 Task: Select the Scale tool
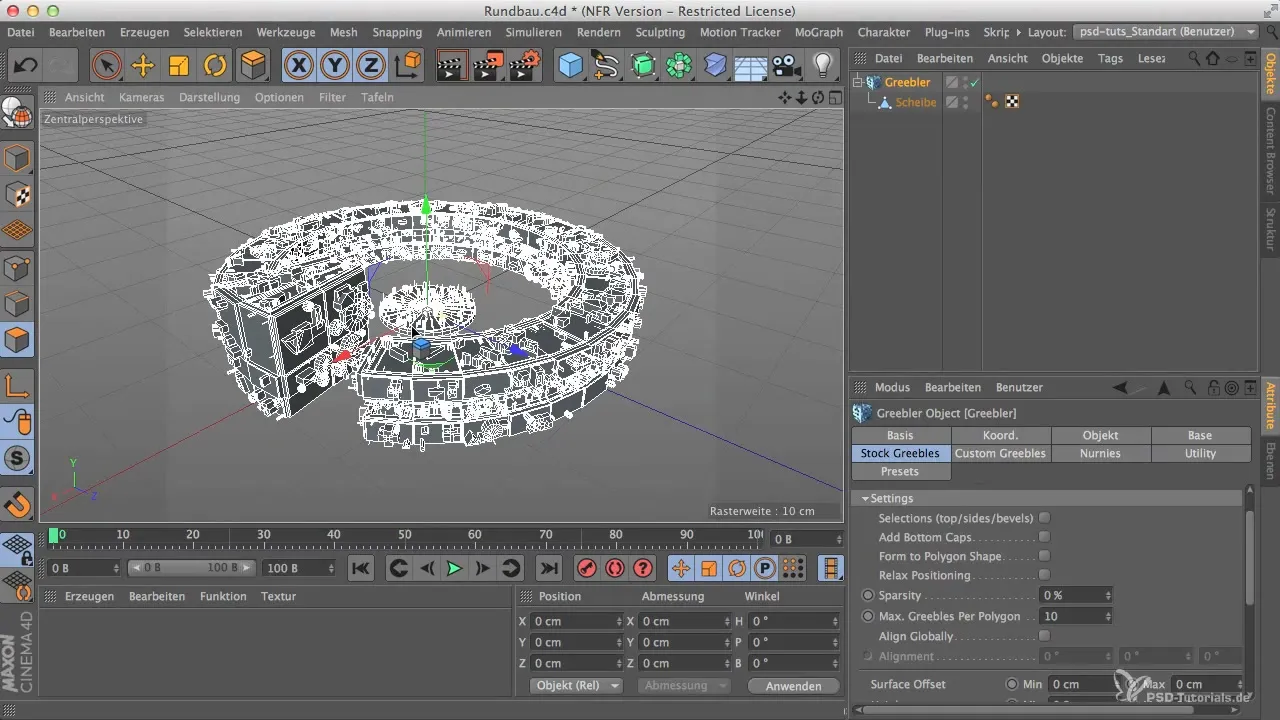pyautogui.click(x=179, y=66)
